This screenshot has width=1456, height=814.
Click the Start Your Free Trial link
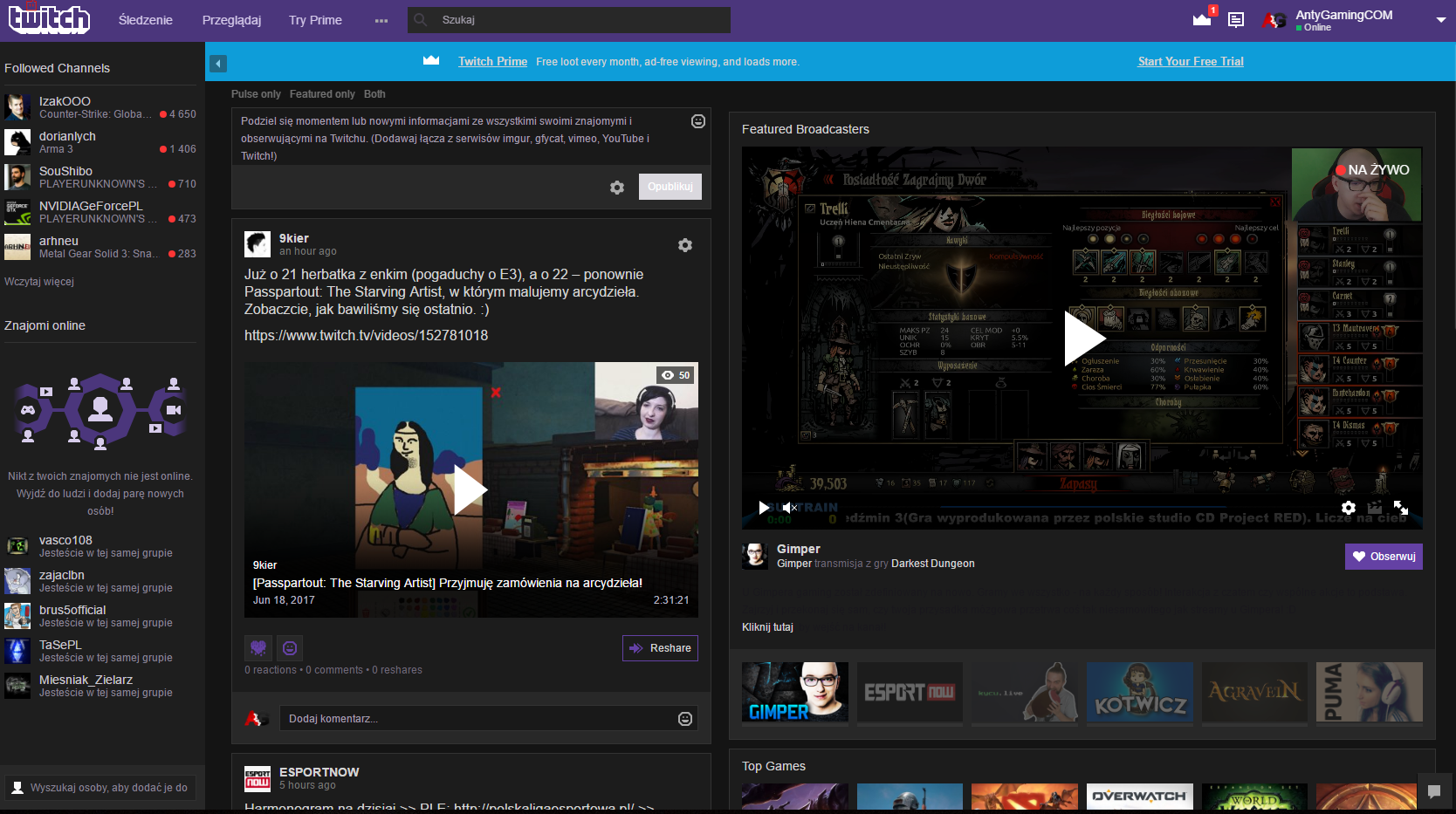pos(1191,62)
